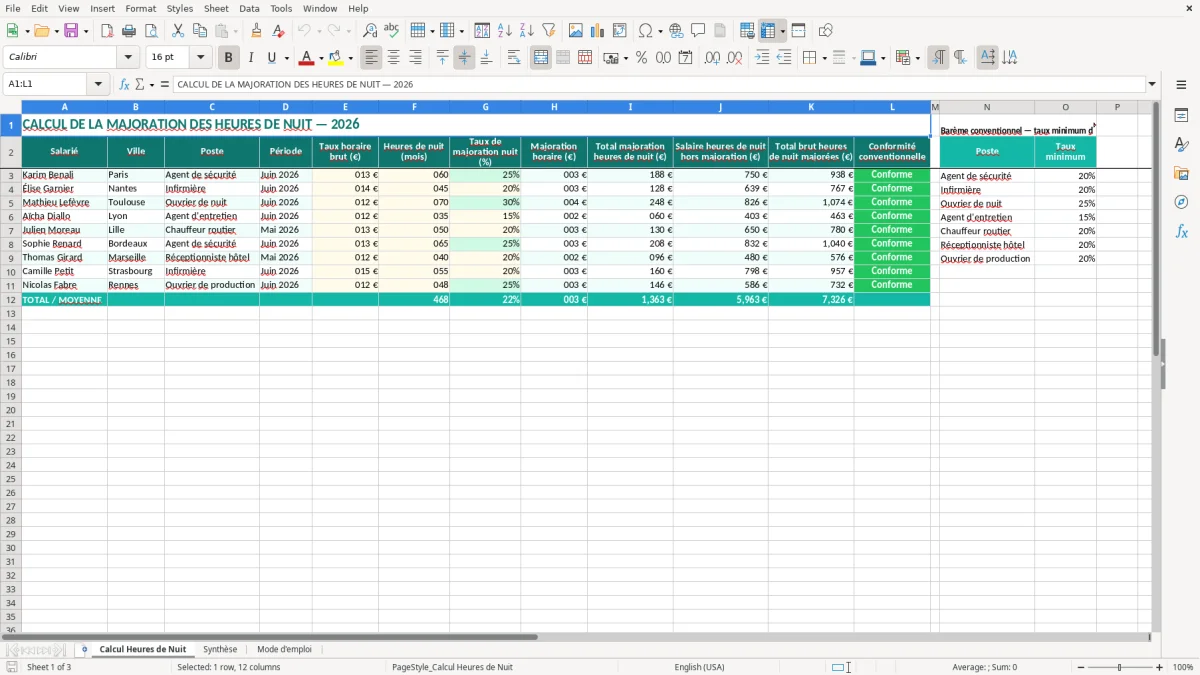Clear direct formatting

point(279,31)
